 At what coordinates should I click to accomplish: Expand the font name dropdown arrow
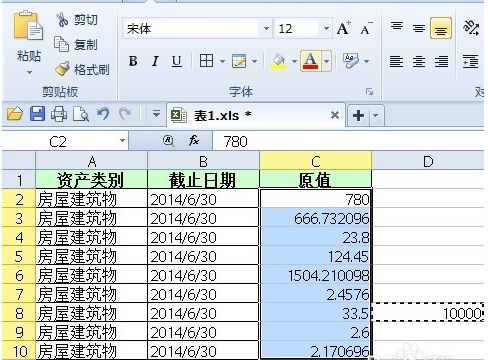pos(266,29)
